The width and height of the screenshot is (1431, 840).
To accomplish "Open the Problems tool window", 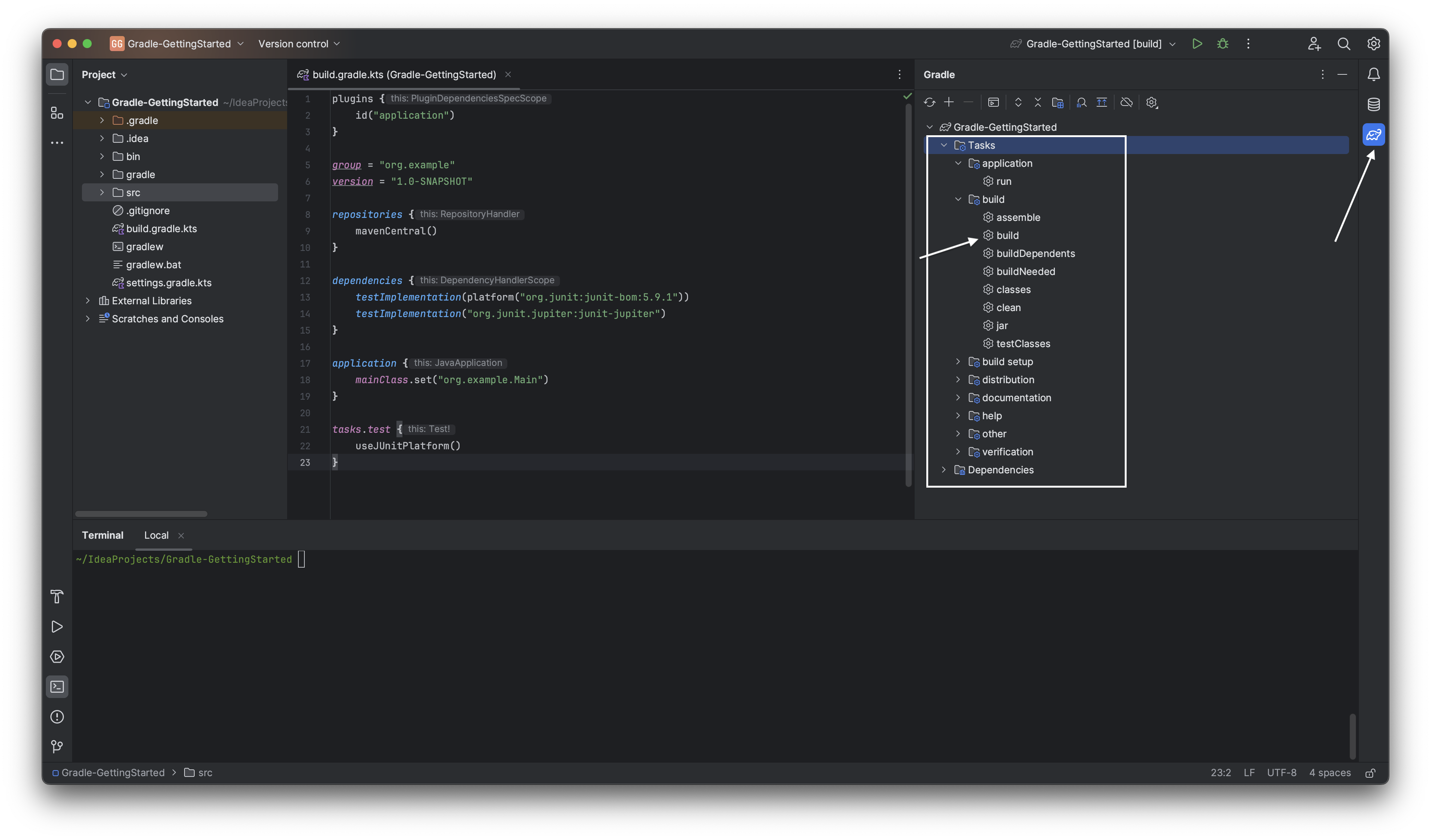I will 57,717.
